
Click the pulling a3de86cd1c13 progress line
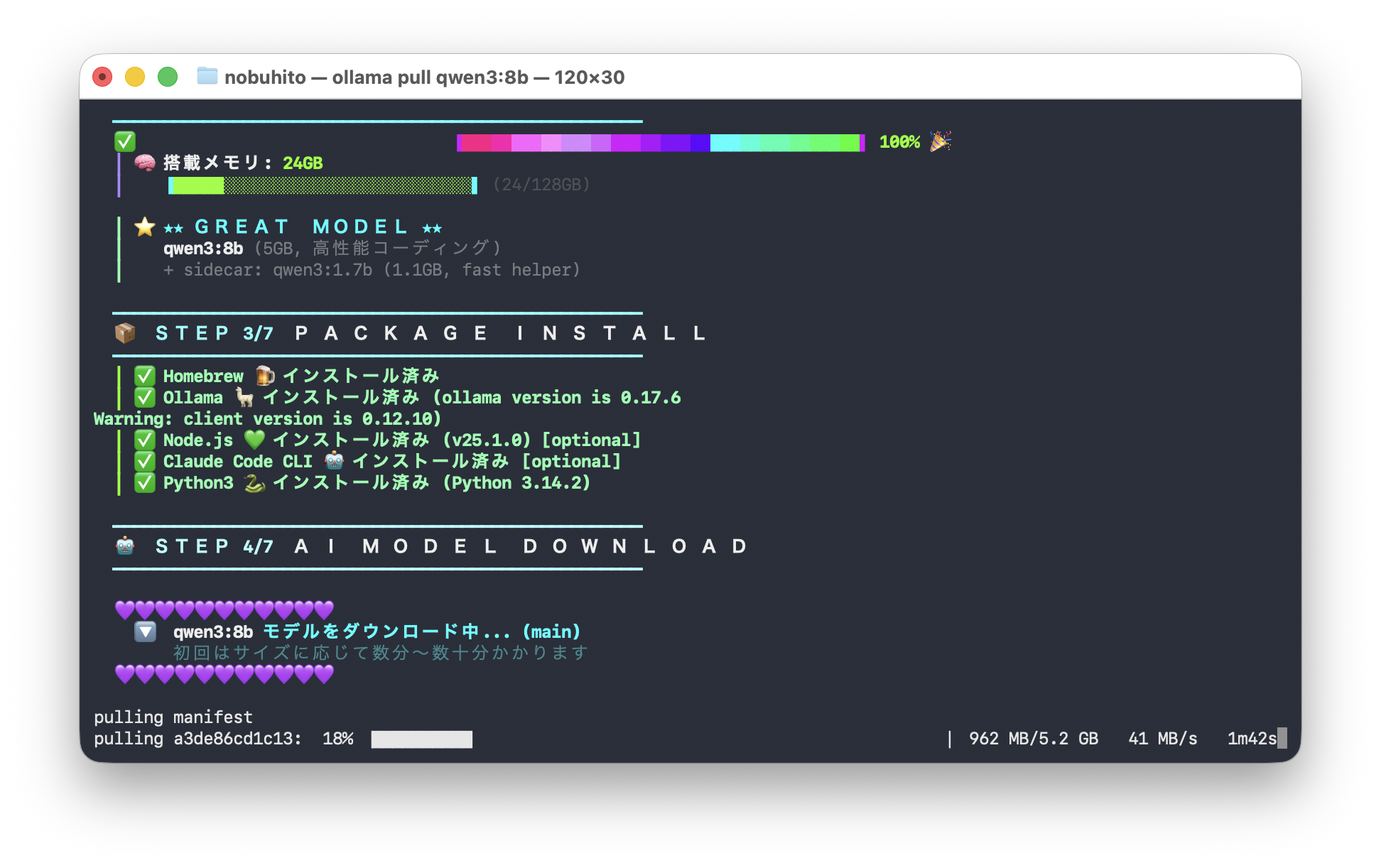(284, 739)
